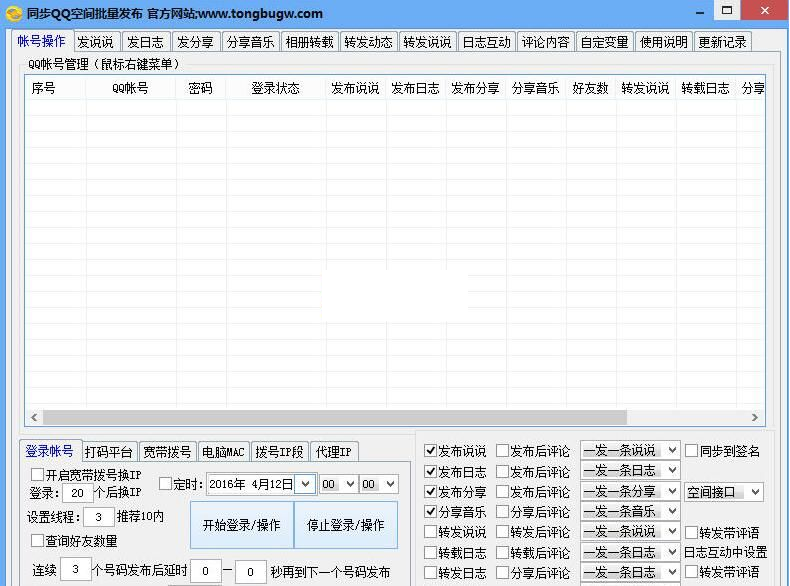Click the 停止登录/操作 button
The width and height of the screenshot is (790, 586).
click(345, 525)
